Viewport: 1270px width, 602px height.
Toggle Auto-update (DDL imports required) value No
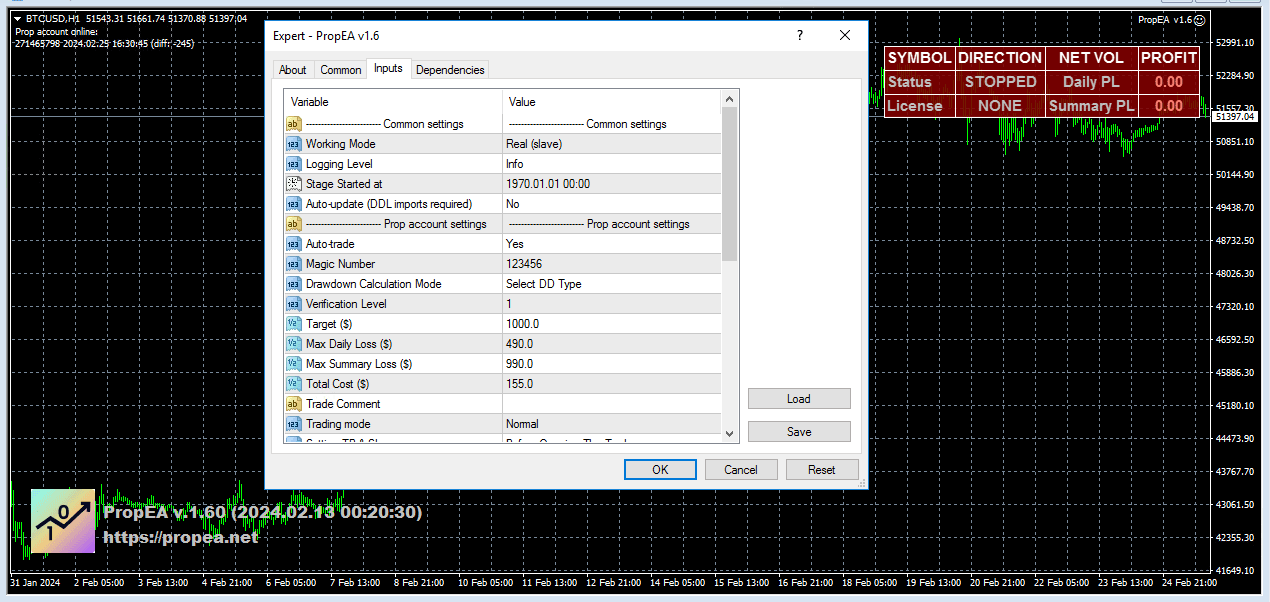(611, 204)
